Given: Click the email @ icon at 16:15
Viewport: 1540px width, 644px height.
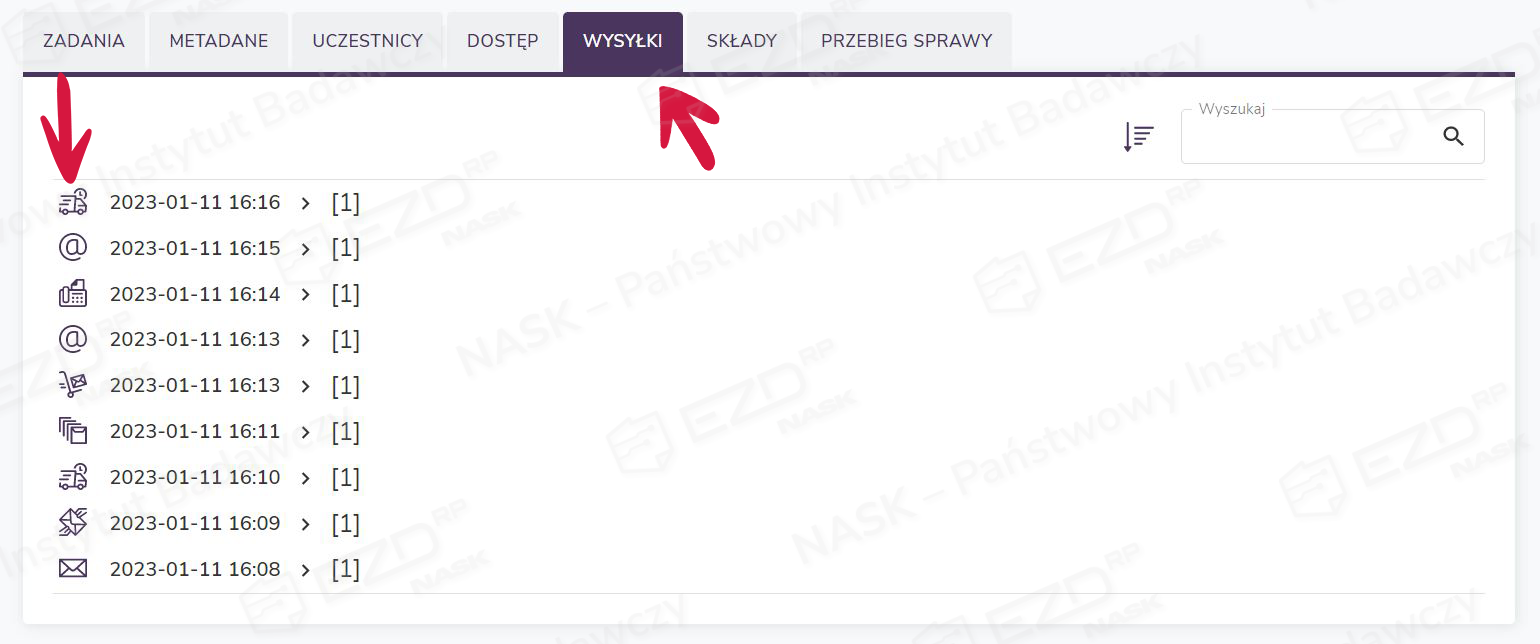Looking at the screenshot, I should pyautogui.click(x=73, y=248).
